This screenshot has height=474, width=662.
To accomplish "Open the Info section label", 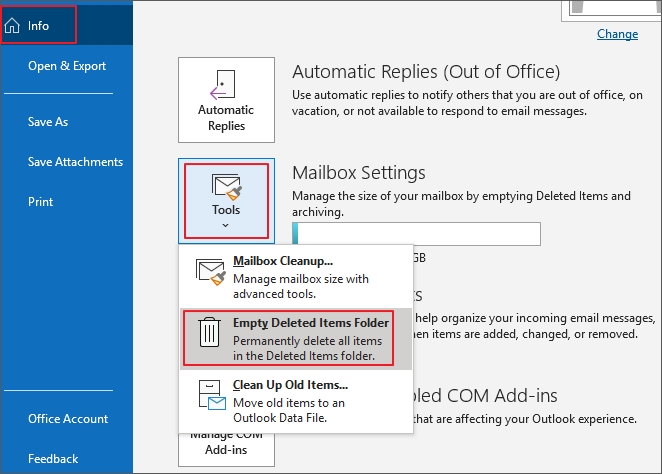I will pyautogui.click(x=38, y=26).
